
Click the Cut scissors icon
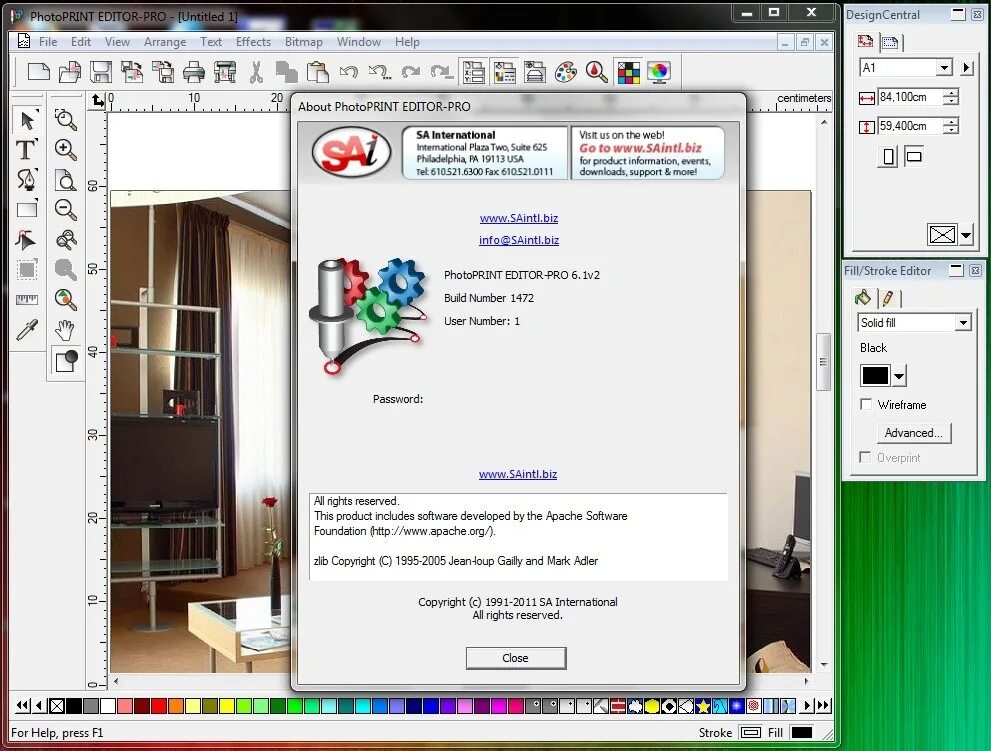[256, 72]
